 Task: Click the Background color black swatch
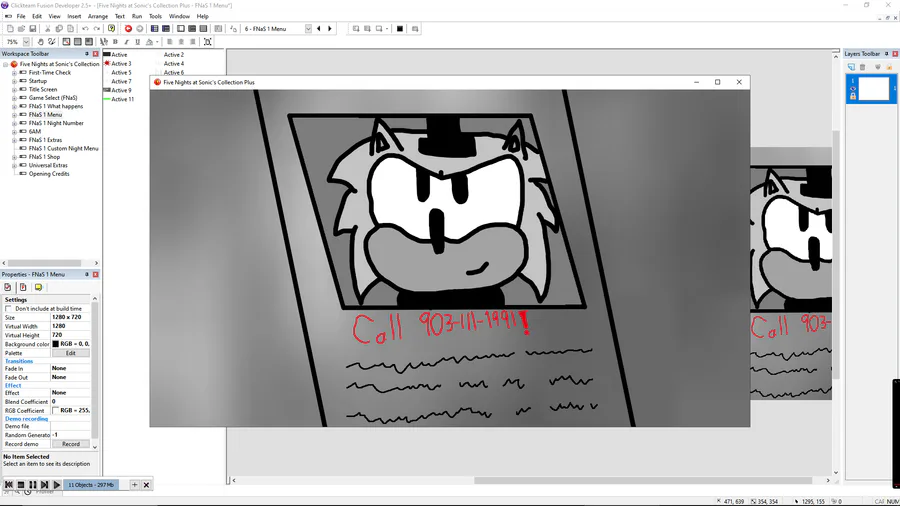point(56,344)
